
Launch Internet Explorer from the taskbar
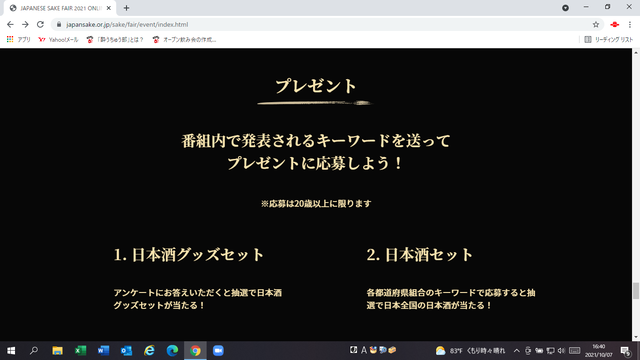pos(149,351)
